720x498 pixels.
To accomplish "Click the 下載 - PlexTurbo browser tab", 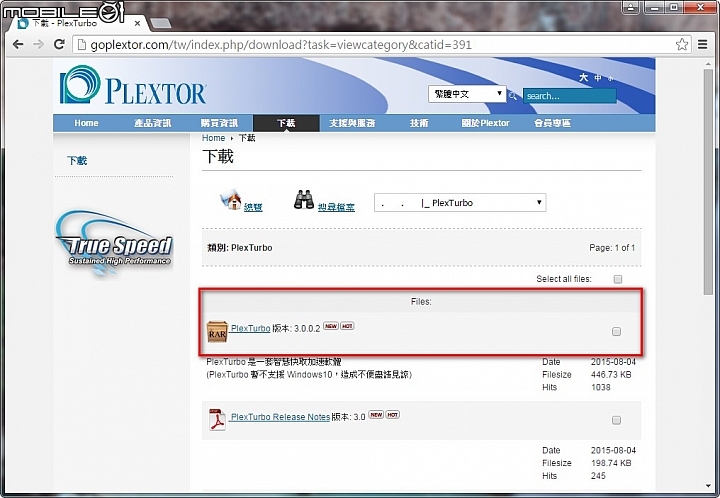I will tap(76, 23).
